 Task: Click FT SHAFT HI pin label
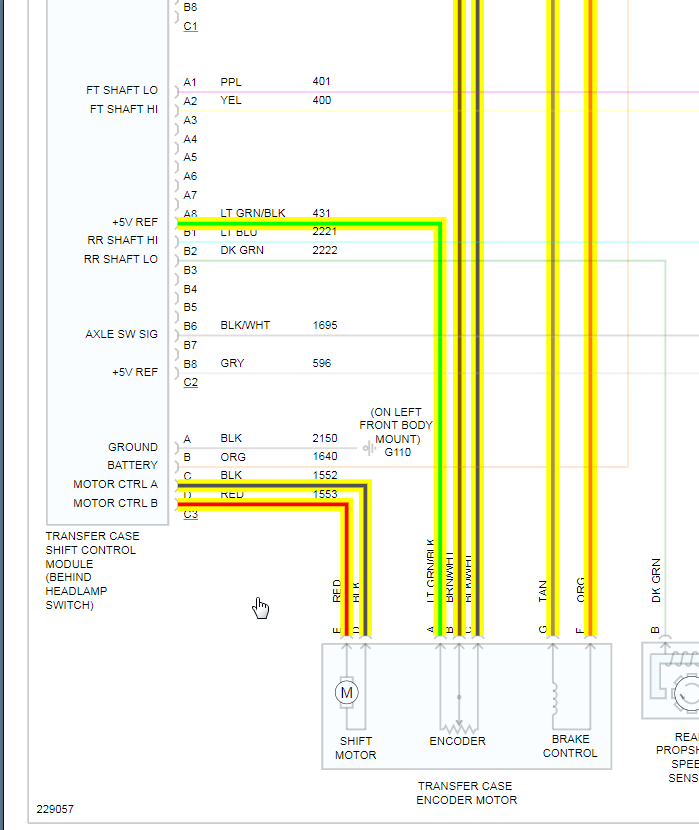124,109
